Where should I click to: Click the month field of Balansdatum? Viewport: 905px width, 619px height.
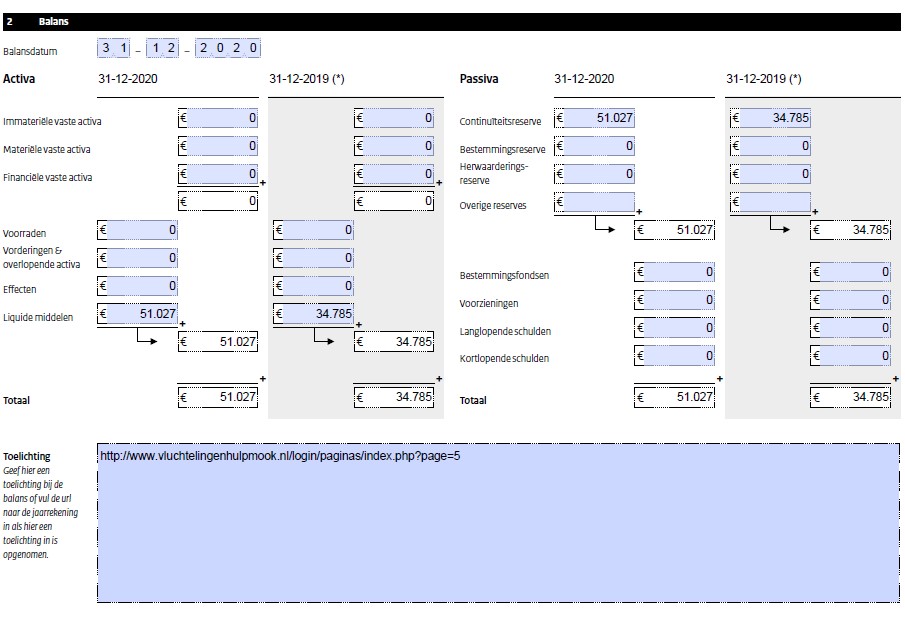click(x=165, y=47)
